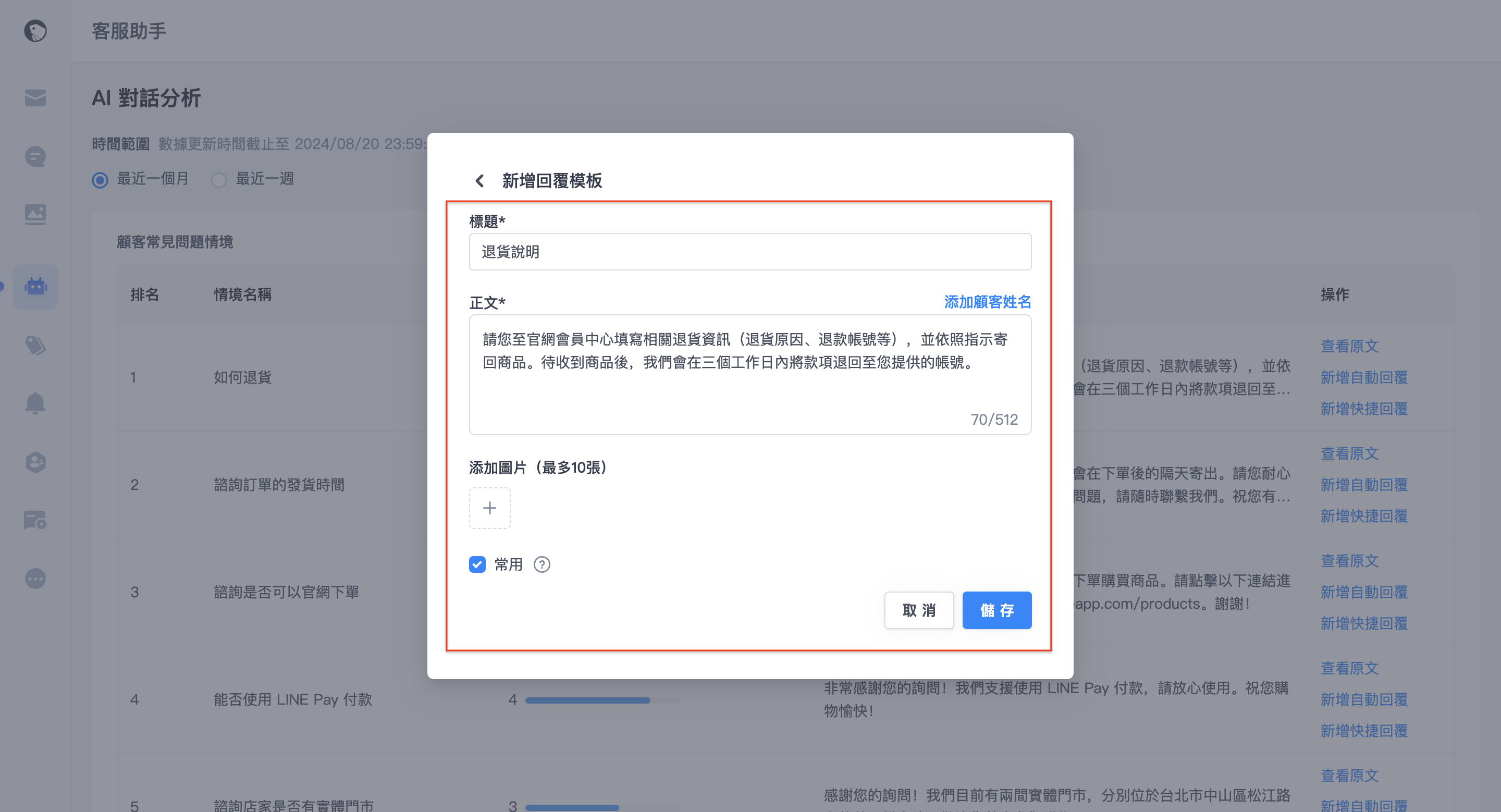Open the chat bubble icon in sidebar
Screen dimensions: 1501x812
coord(35,156)
